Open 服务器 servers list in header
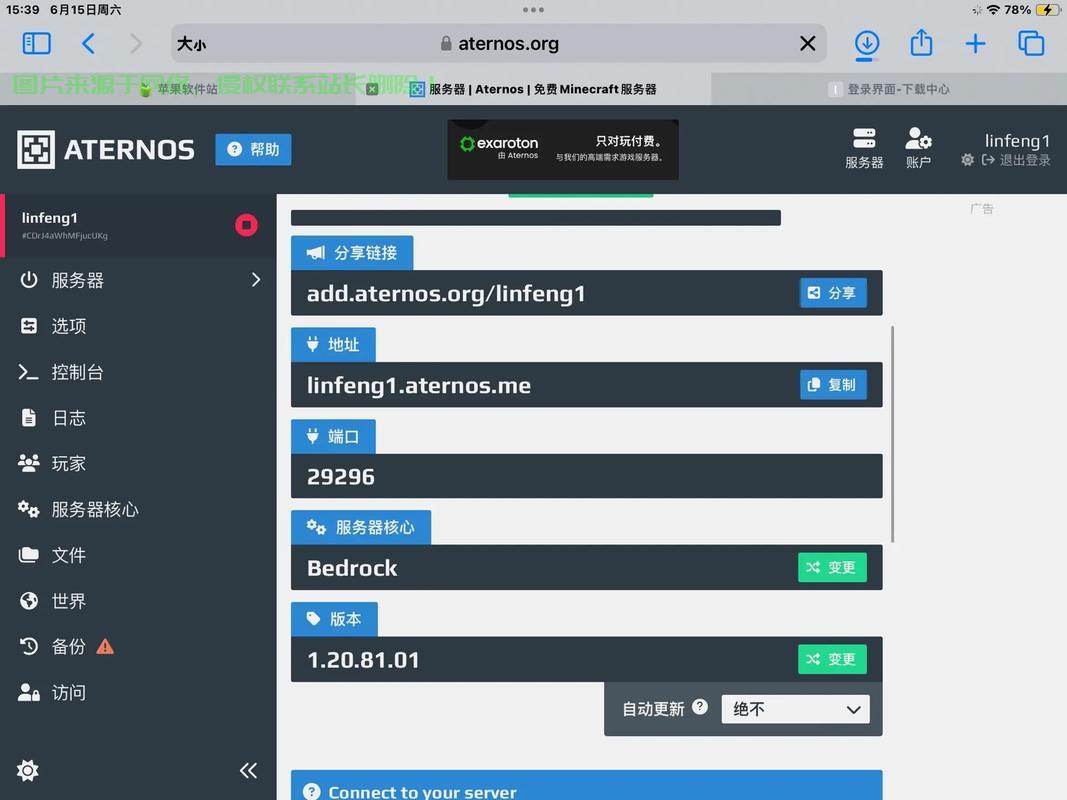This screenshot has width=1067, height=800. tap(864, 148)
